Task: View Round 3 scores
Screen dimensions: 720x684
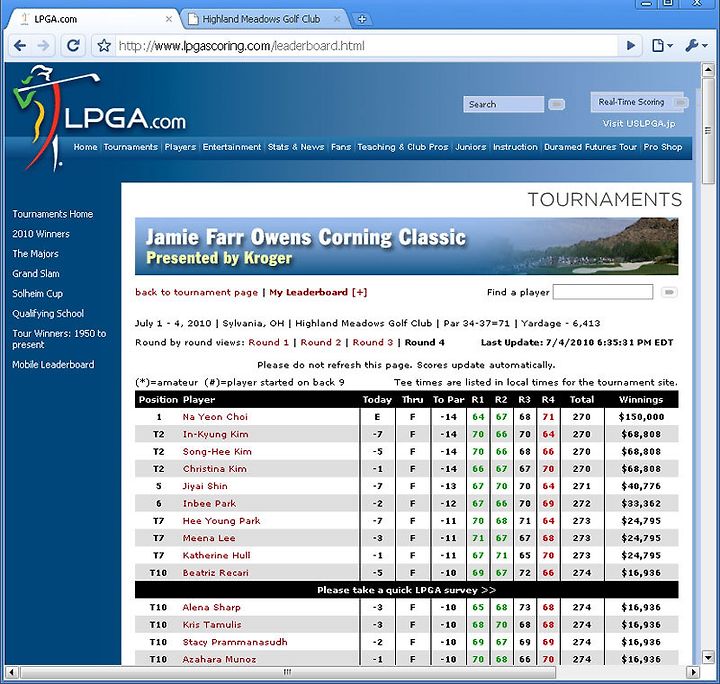Action: pyautogui.click(x=372, y=342)
